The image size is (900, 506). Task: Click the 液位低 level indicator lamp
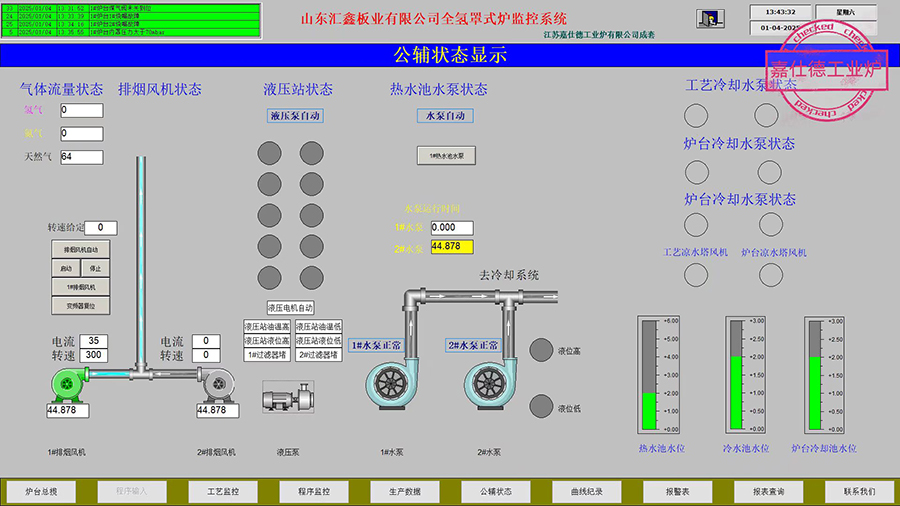point(541,406)
